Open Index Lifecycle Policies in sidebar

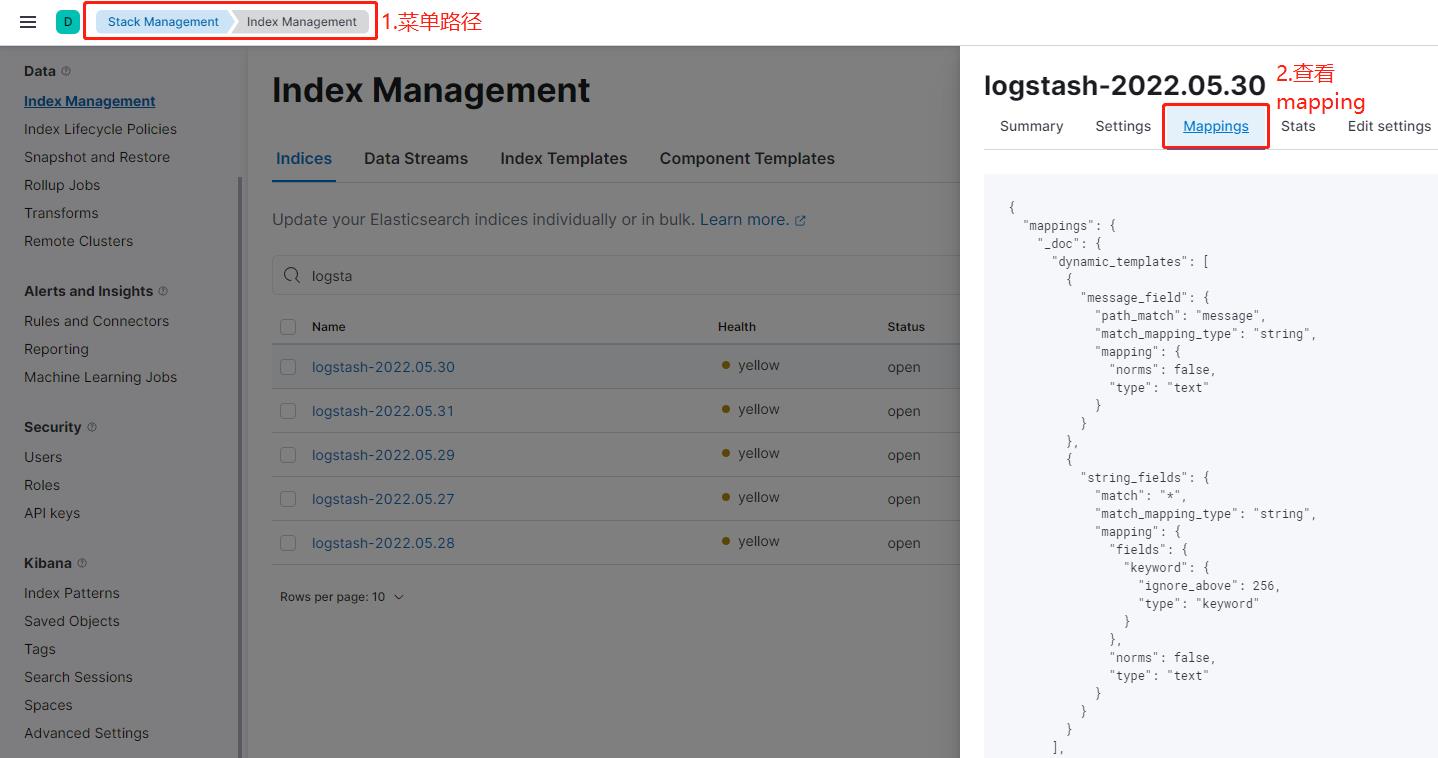pyautogui.click(x=100, y=129)
